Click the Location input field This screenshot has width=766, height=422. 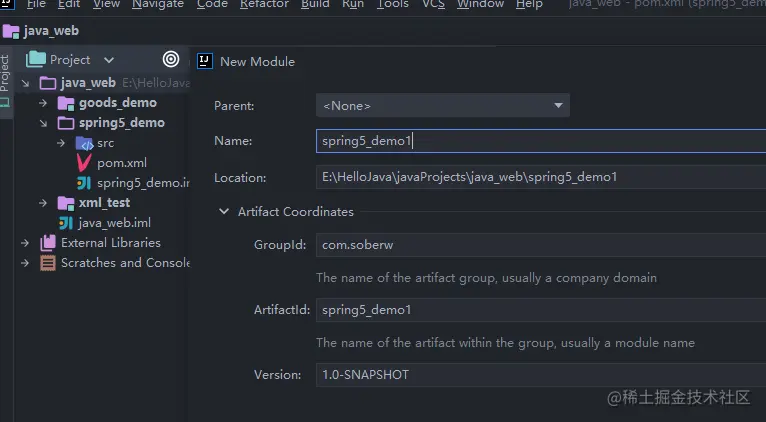tap(541, 177)
